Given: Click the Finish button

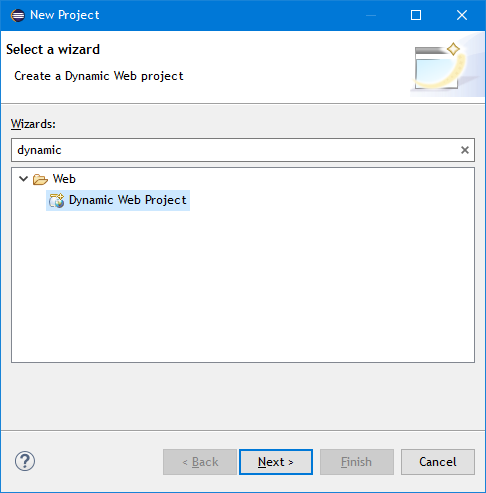Looking at the screenshot, I should coord(357,462).
